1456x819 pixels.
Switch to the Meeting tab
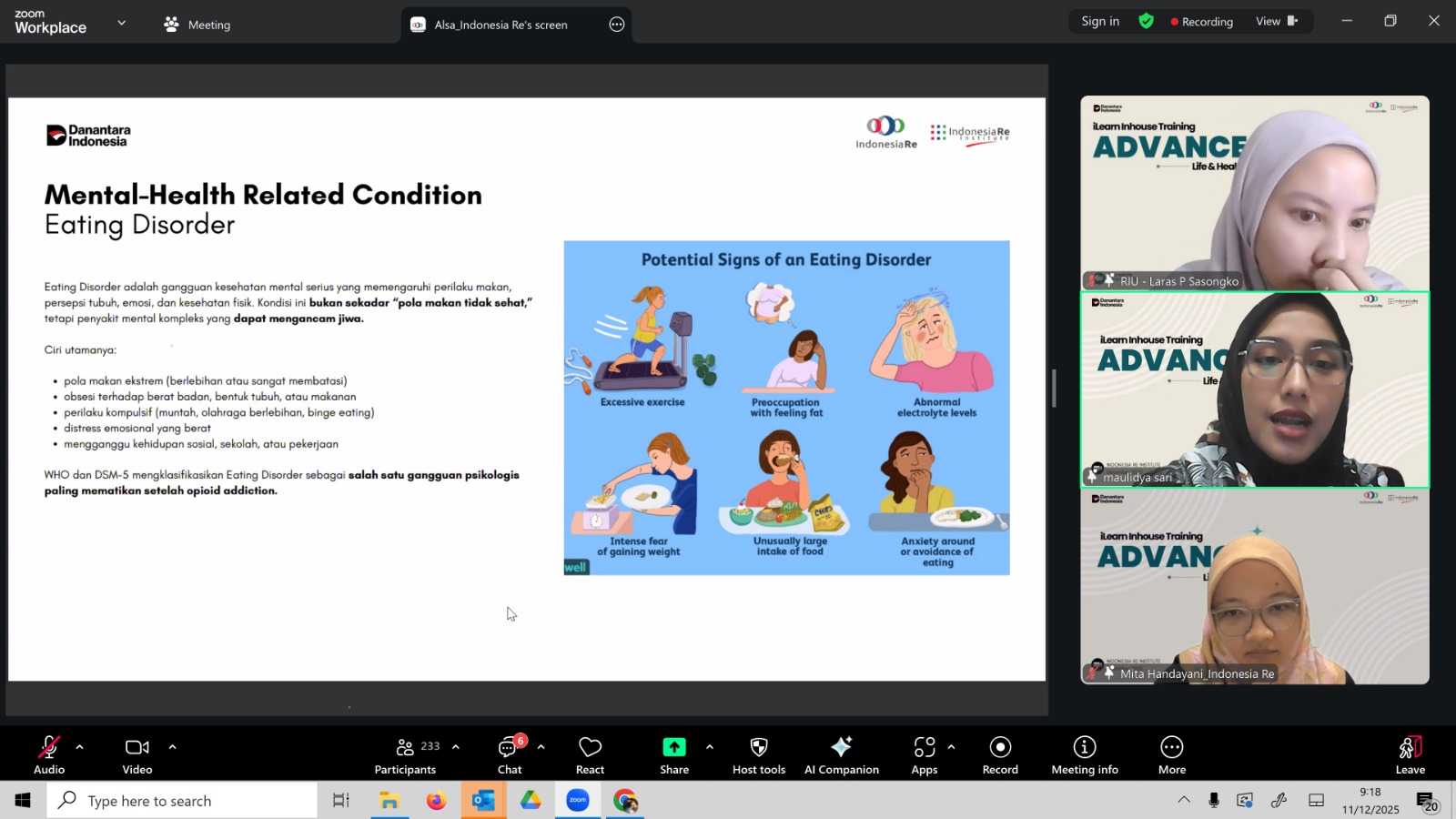click(x=197, y=25)
